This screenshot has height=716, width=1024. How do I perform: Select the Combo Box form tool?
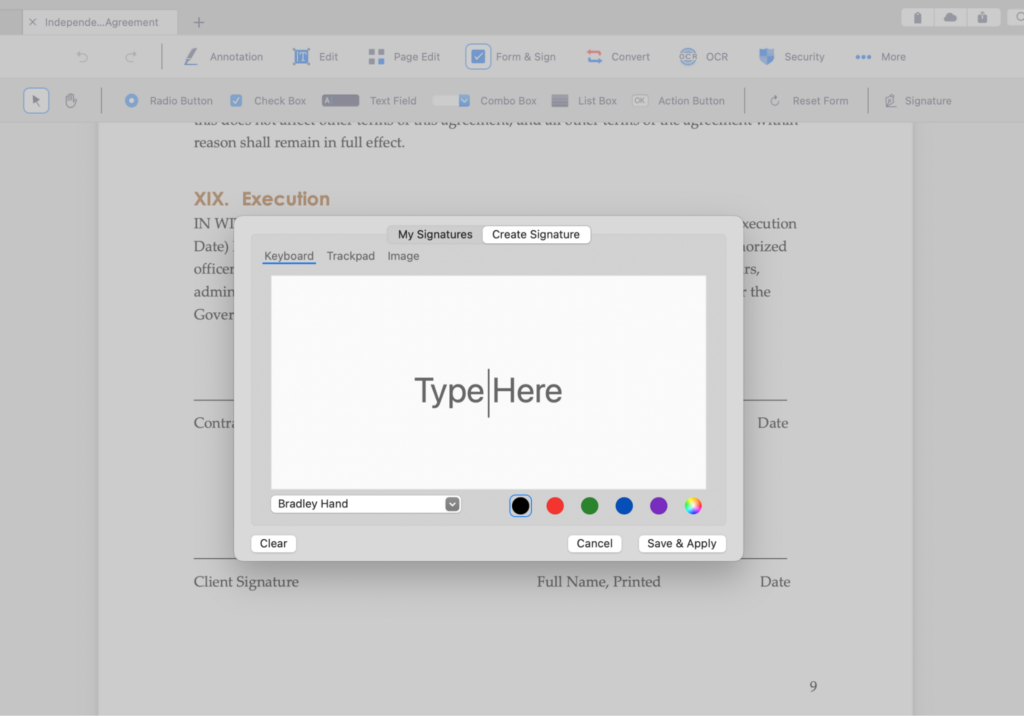(451, 101)
